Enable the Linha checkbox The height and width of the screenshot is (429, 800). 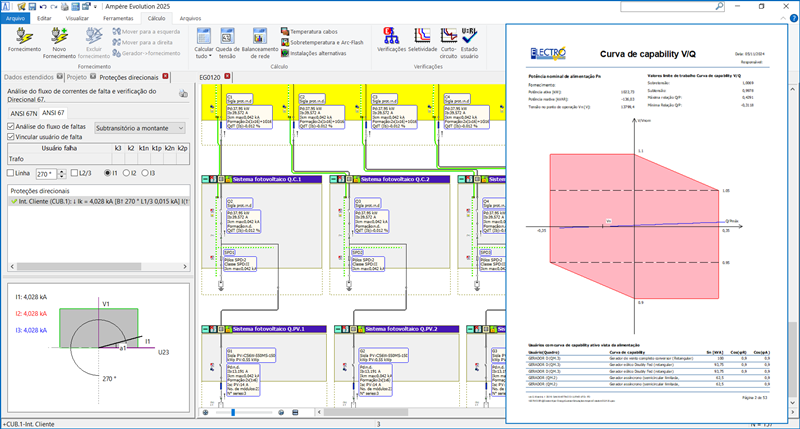[x=10, y=173]
